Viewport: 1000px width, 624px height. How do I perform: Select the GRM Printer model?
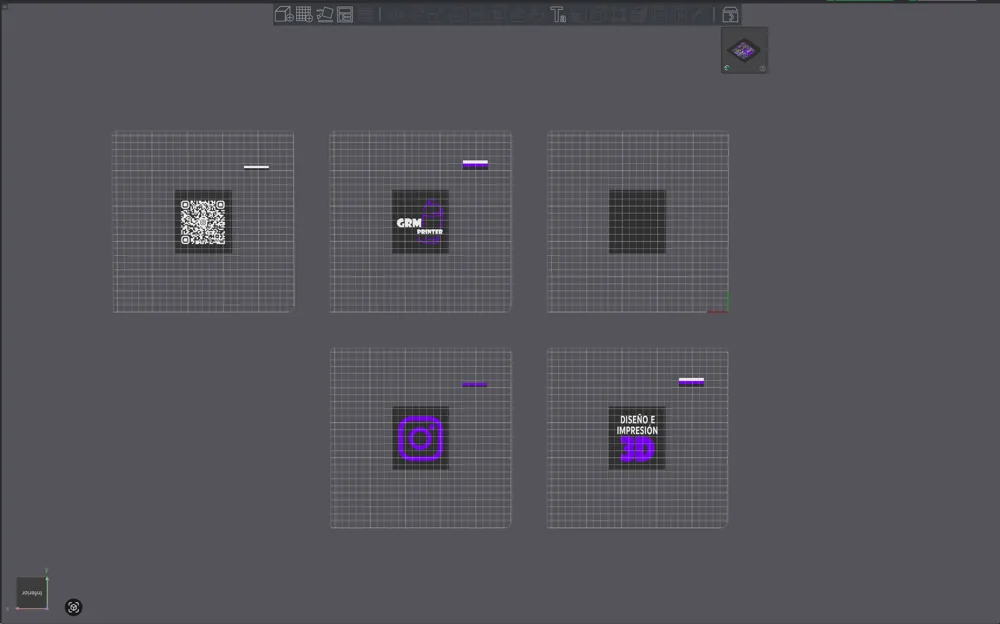pyautogui.click(x=420, y=221)
